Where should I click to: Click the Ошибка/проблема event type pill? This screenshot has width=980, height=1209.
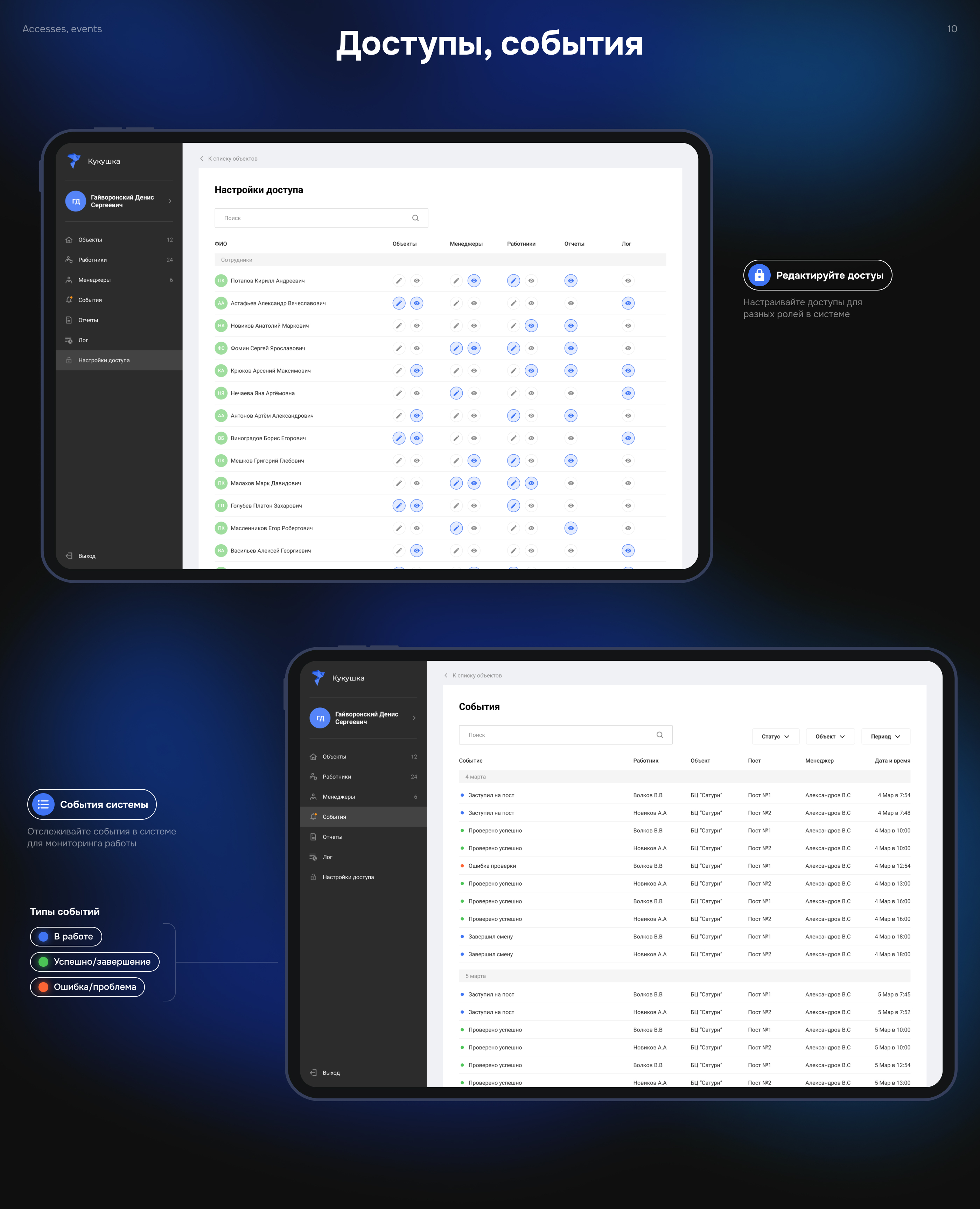coord(87,987)
